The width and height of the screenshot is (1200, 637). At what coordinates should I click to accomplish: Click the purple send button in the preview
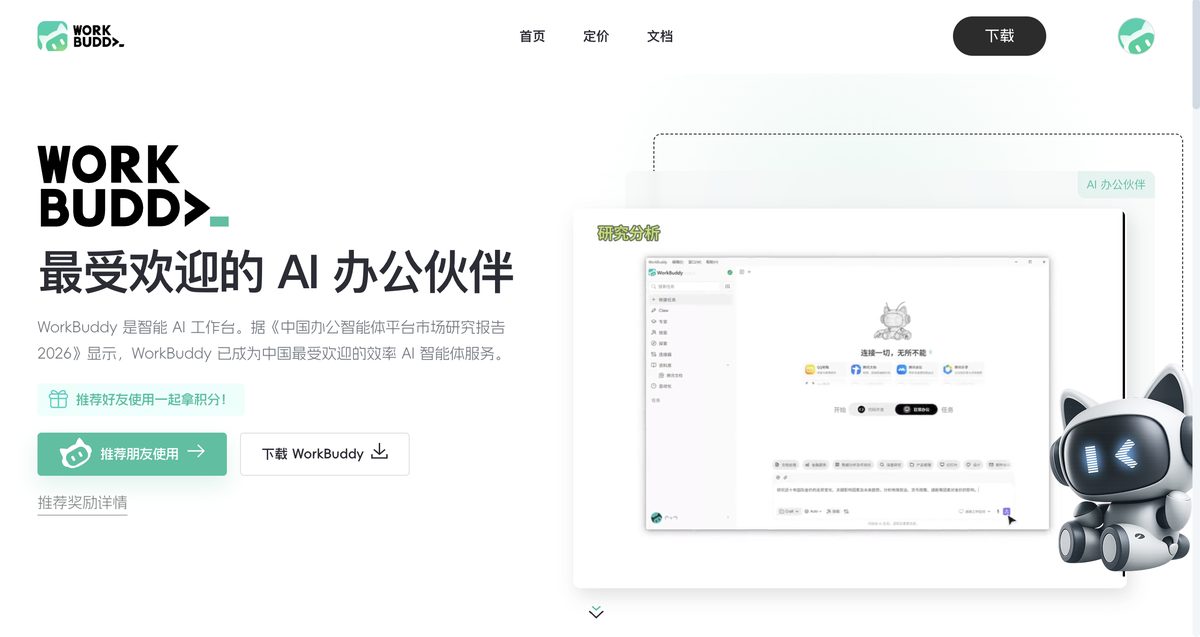[x=1007, y=512]
